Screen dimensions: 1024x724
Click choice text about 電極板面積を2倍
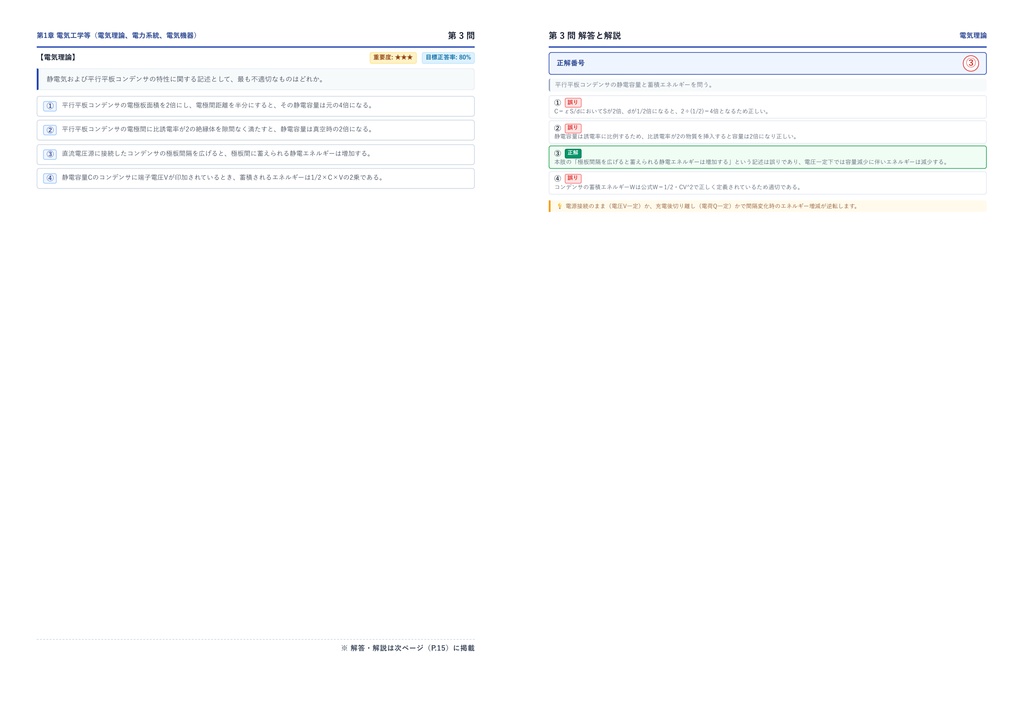tap(217, 105)
